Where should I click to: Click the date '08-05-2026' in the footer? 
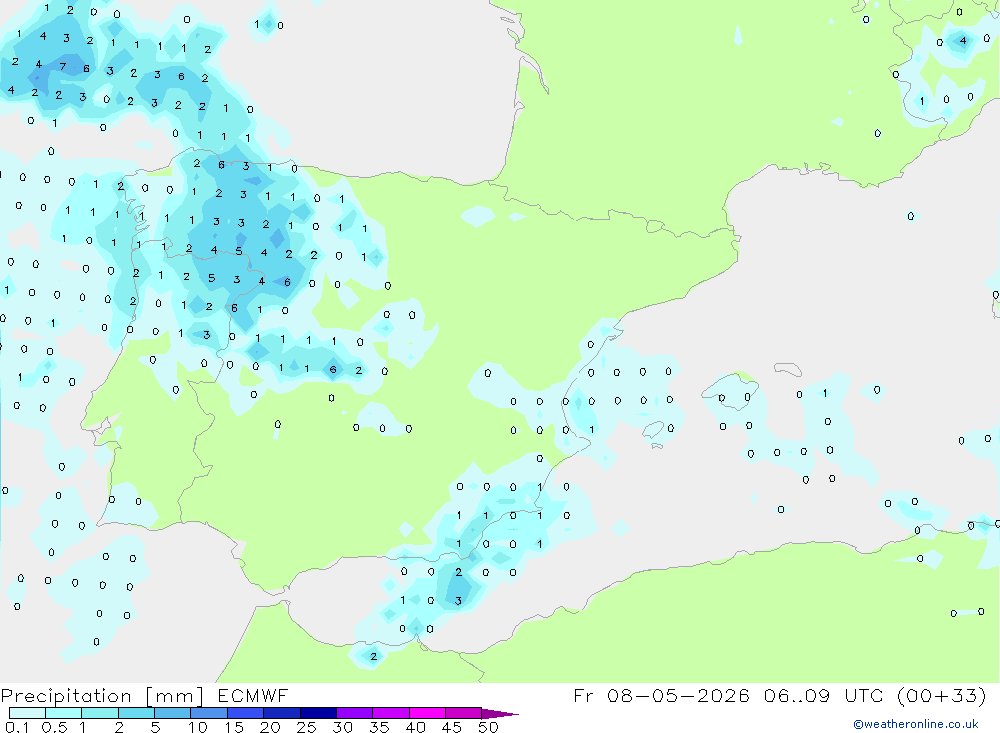(678, 695)
